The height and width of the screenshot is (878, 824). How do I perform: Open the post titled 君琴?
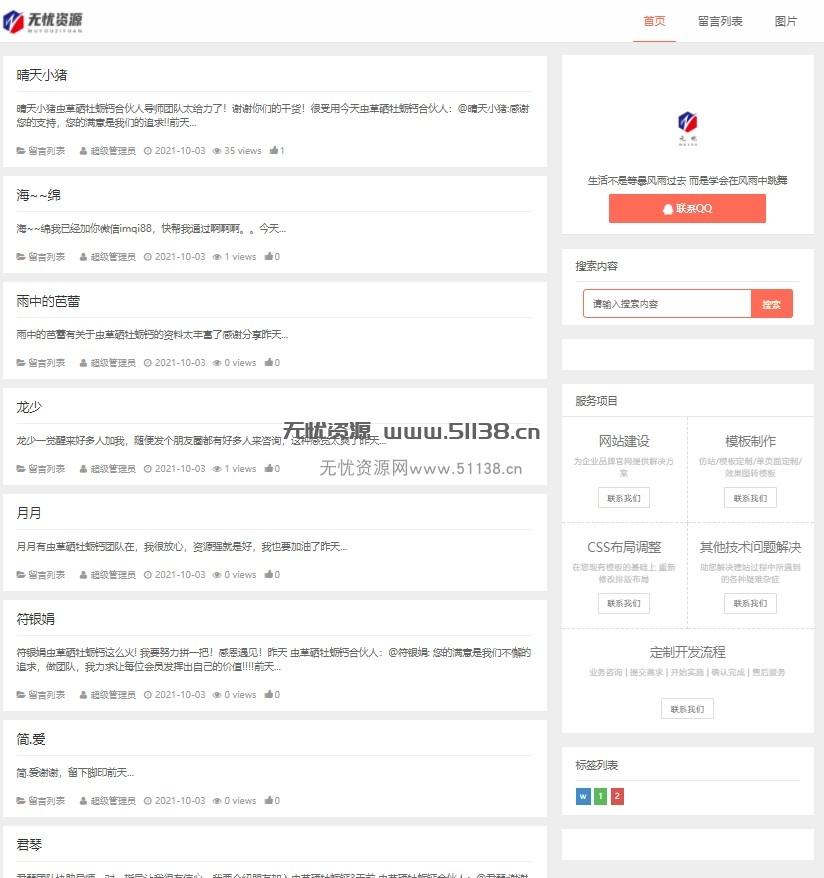click(x=29, y=845)
